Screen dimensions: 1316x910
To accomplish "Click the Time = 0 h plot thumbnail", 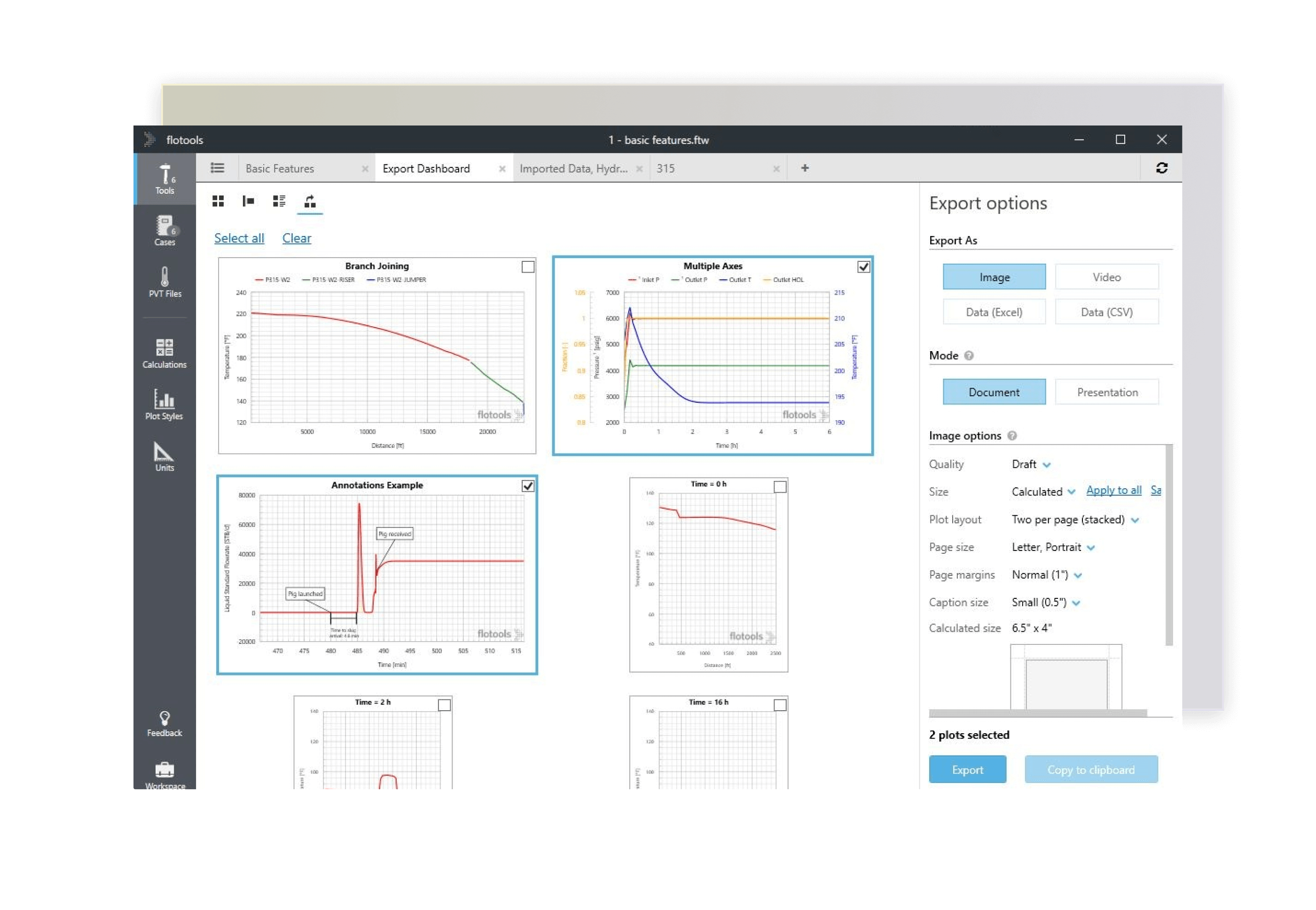I will pyautogui.click(x=708, y=576).
